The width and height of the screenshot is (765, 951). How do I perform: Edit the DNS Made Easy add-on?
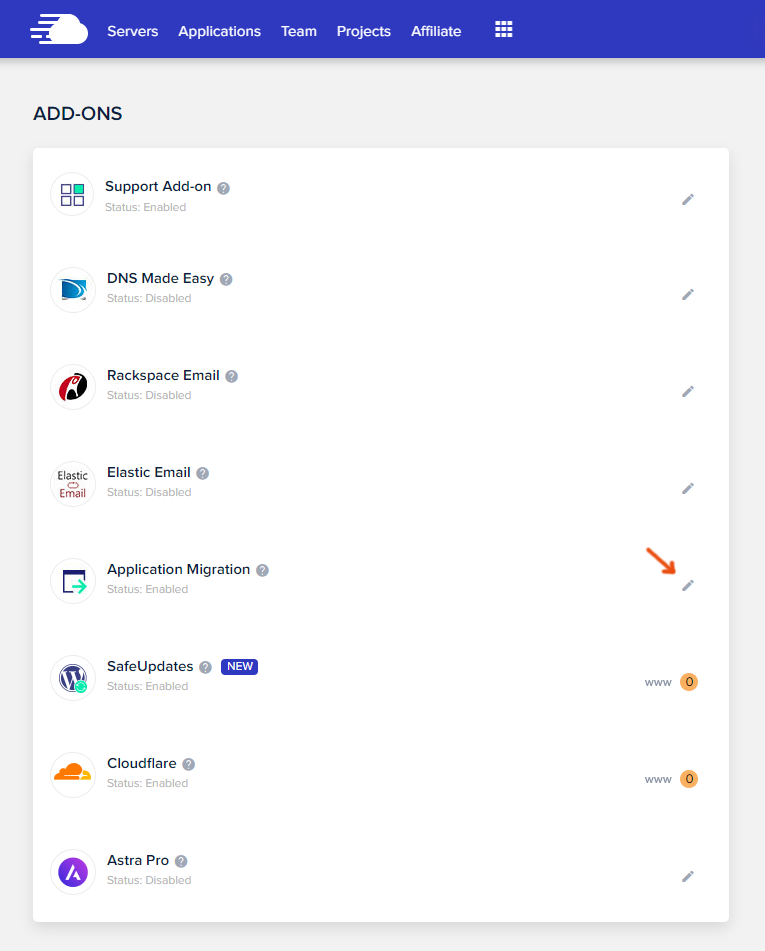pyautogui.click(x=687, y=295)
